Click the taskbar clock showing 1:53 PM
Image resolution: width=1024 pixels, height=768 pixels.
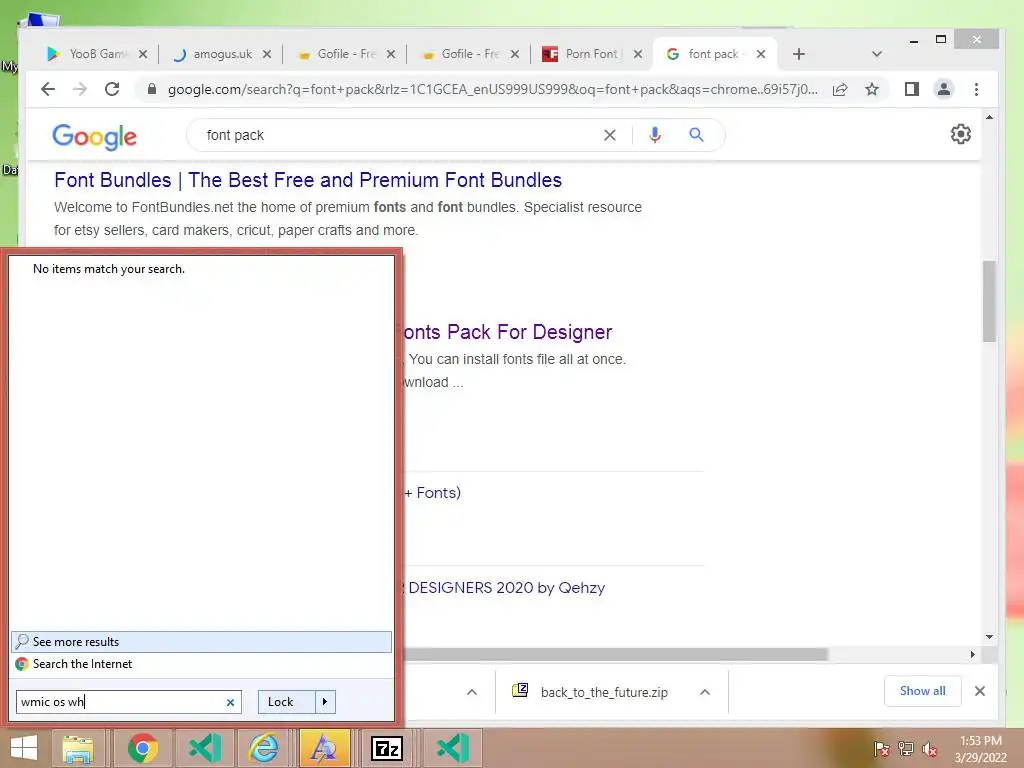point(980,749)
